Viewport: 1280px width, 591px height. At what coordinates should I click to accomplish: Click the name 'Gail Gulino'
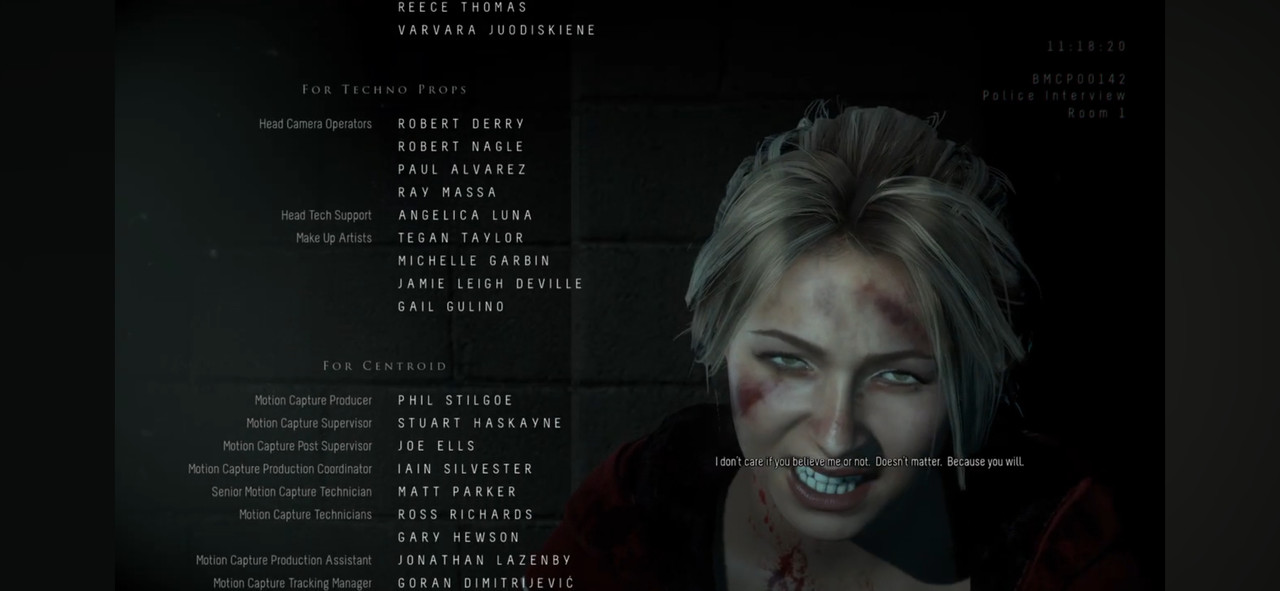point(452,307)
